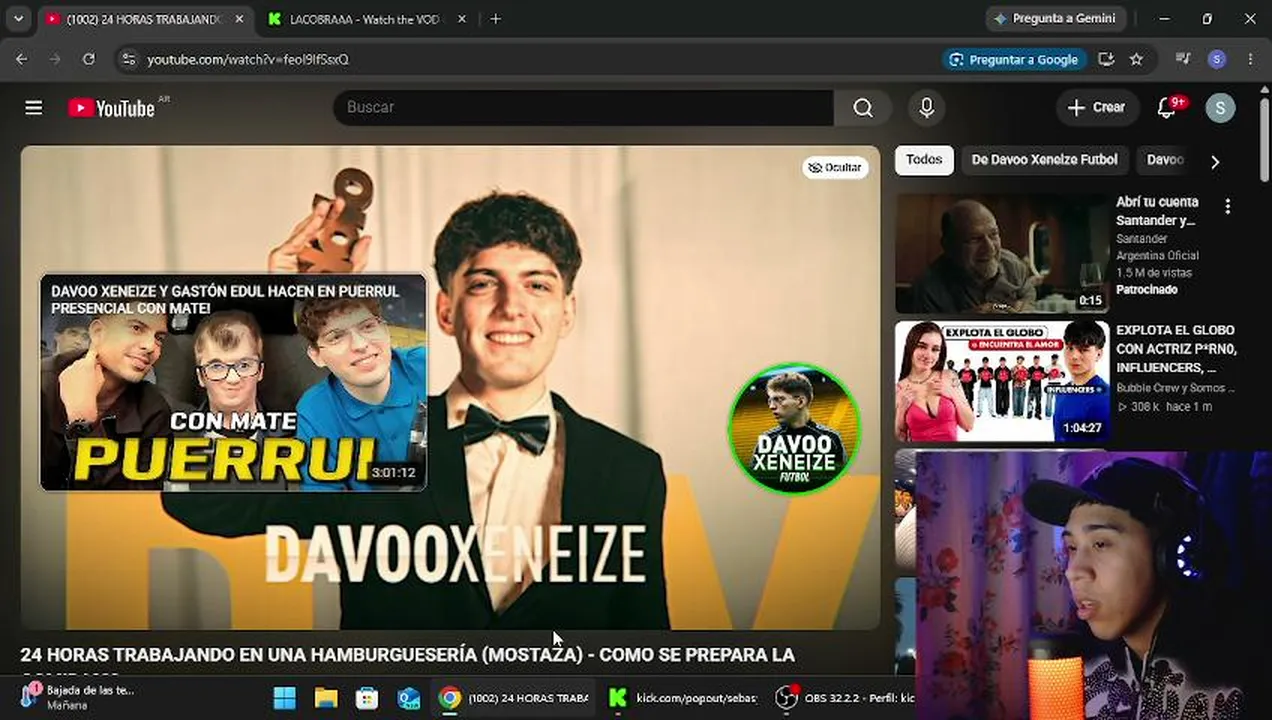Open weather widget Bajada de las temperaturas

coord(77,697)
